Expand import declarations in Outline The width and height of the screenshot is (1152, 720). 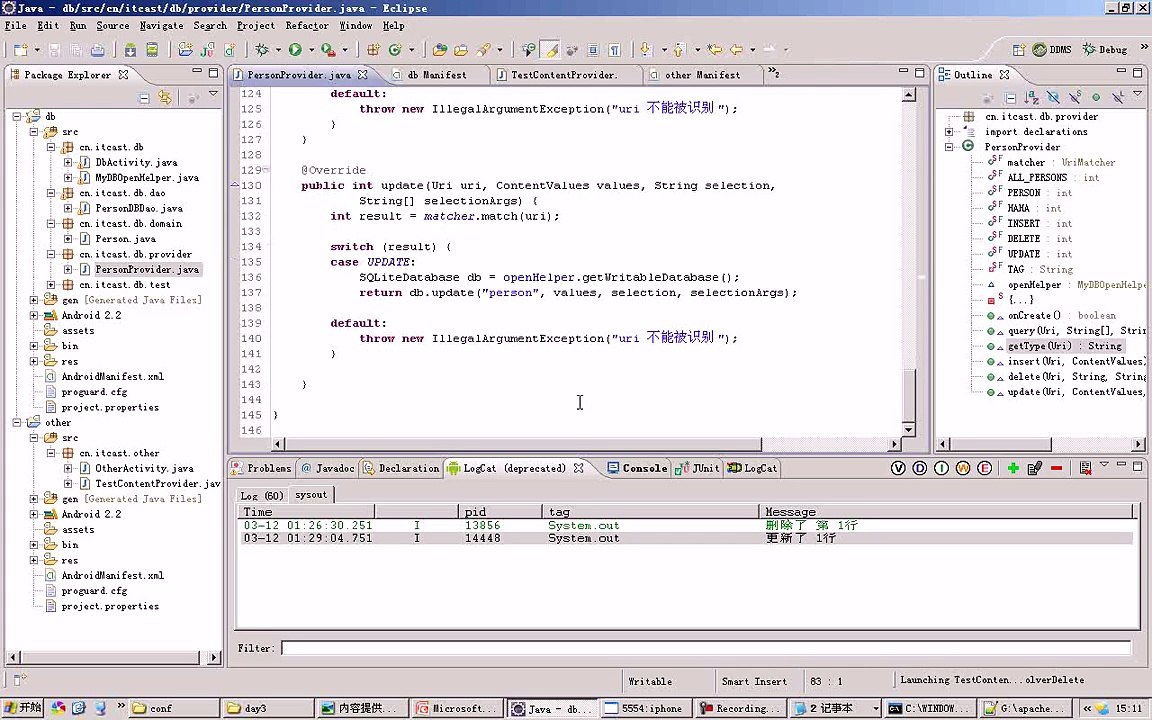click(949, 132)
